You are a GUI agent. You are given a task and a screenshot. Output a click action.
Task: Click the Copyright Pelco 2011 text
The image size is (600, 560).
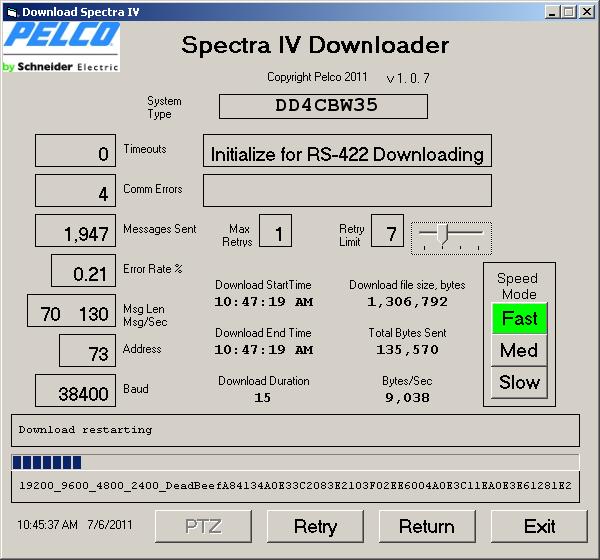coord(317,77)
